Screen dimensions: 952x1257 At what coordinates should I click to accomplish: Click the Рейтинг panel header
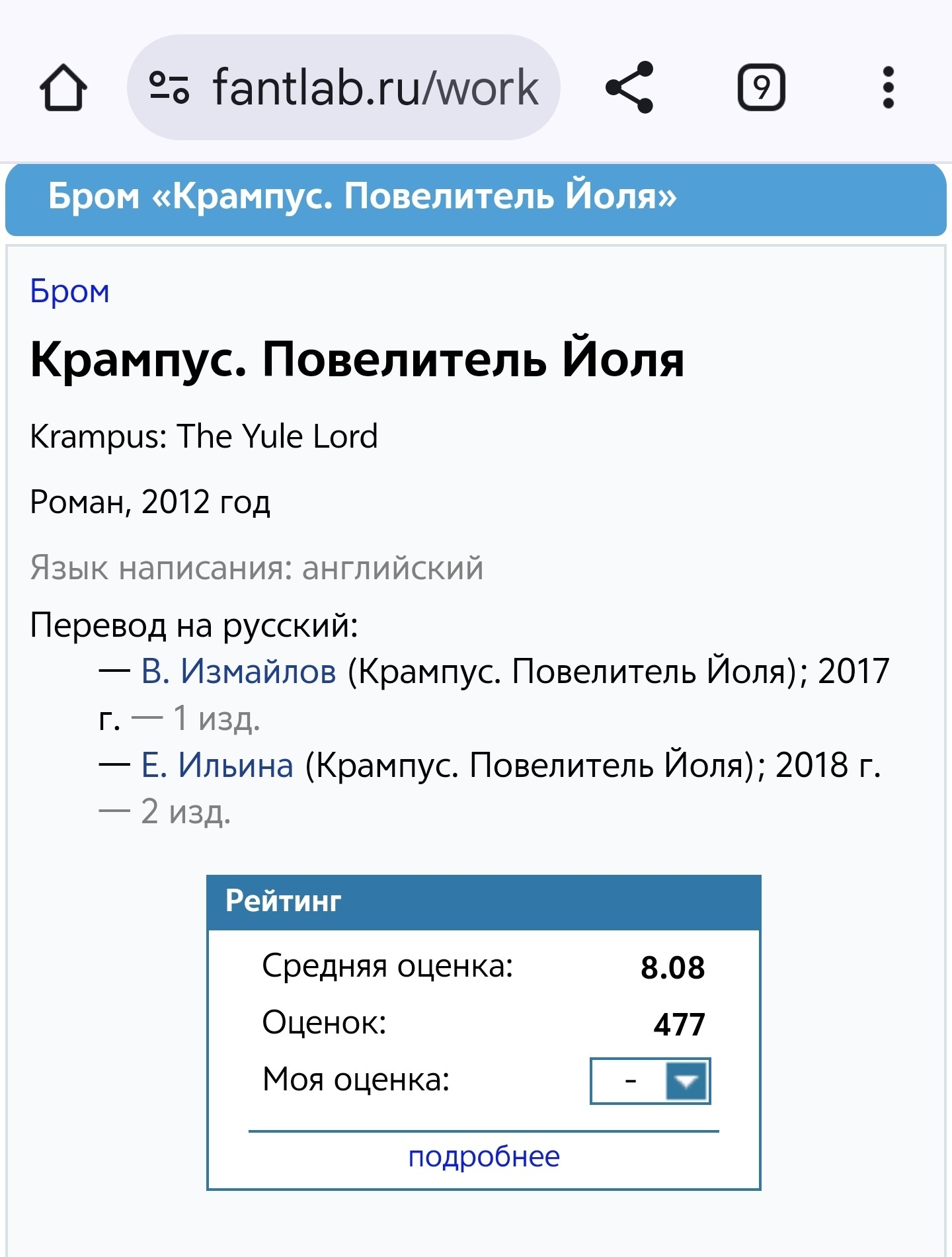[x=484, y=901]
